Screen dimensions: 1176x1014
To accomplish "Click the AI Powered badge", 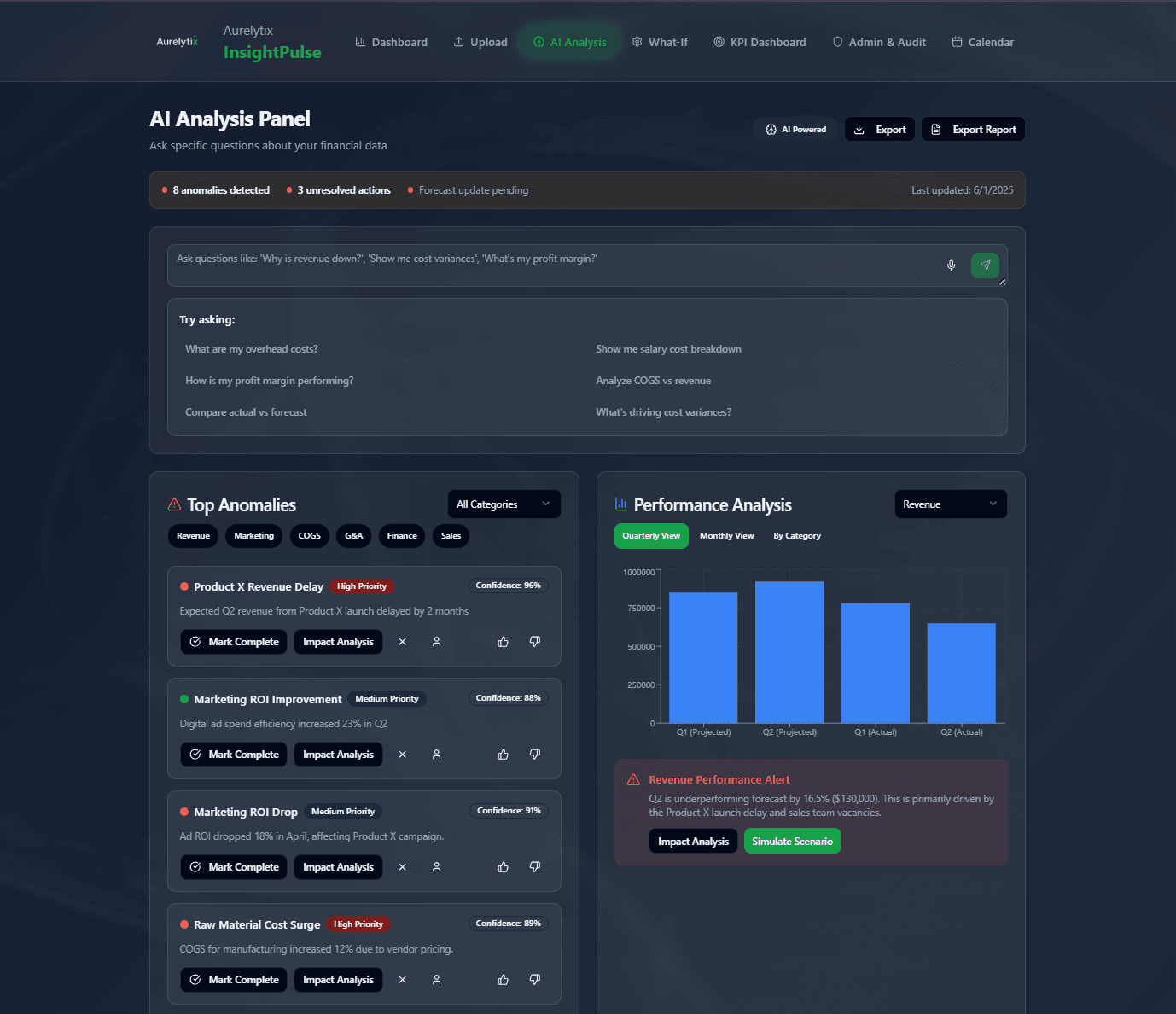I will [795, 129].
